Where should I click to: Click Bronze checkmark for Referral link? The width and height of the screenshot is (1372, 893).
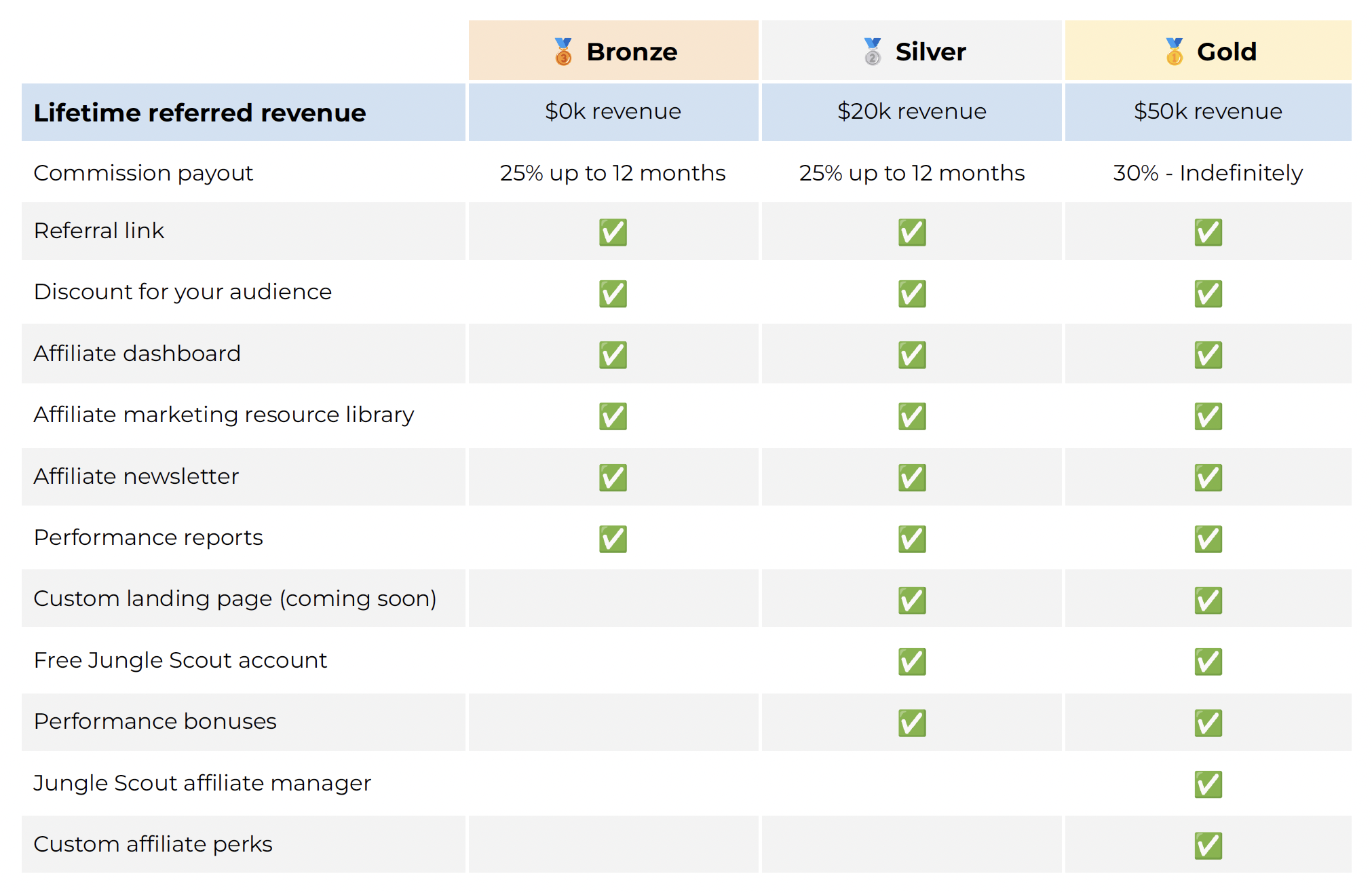(613, 232)
